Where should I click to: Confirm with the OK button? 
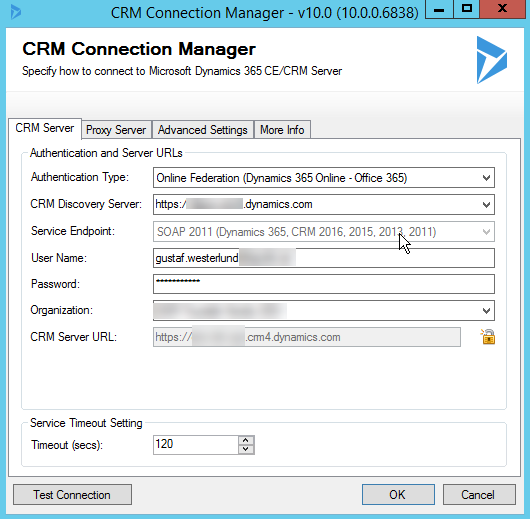[398, 495]
